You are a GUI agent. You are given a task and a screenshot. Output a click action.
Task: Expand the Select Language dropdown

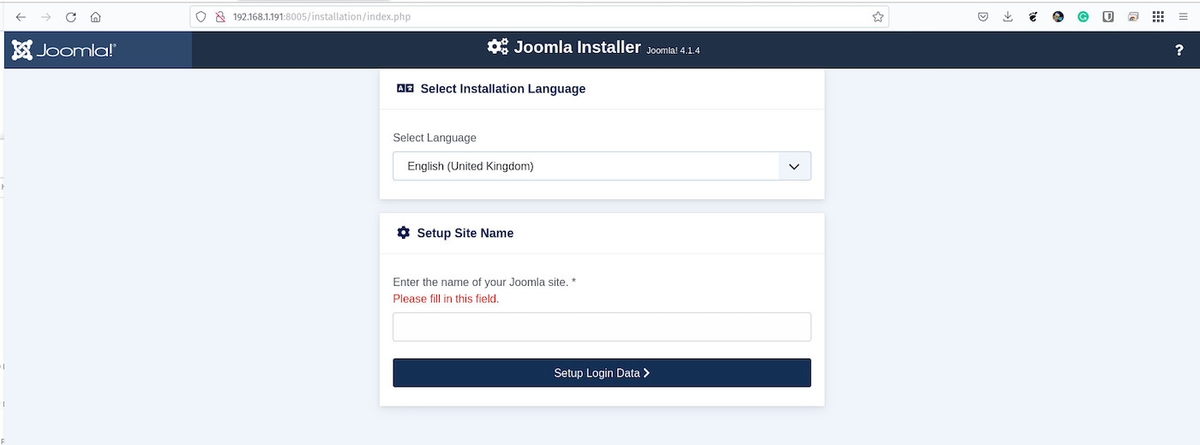[x=602, y=166]
